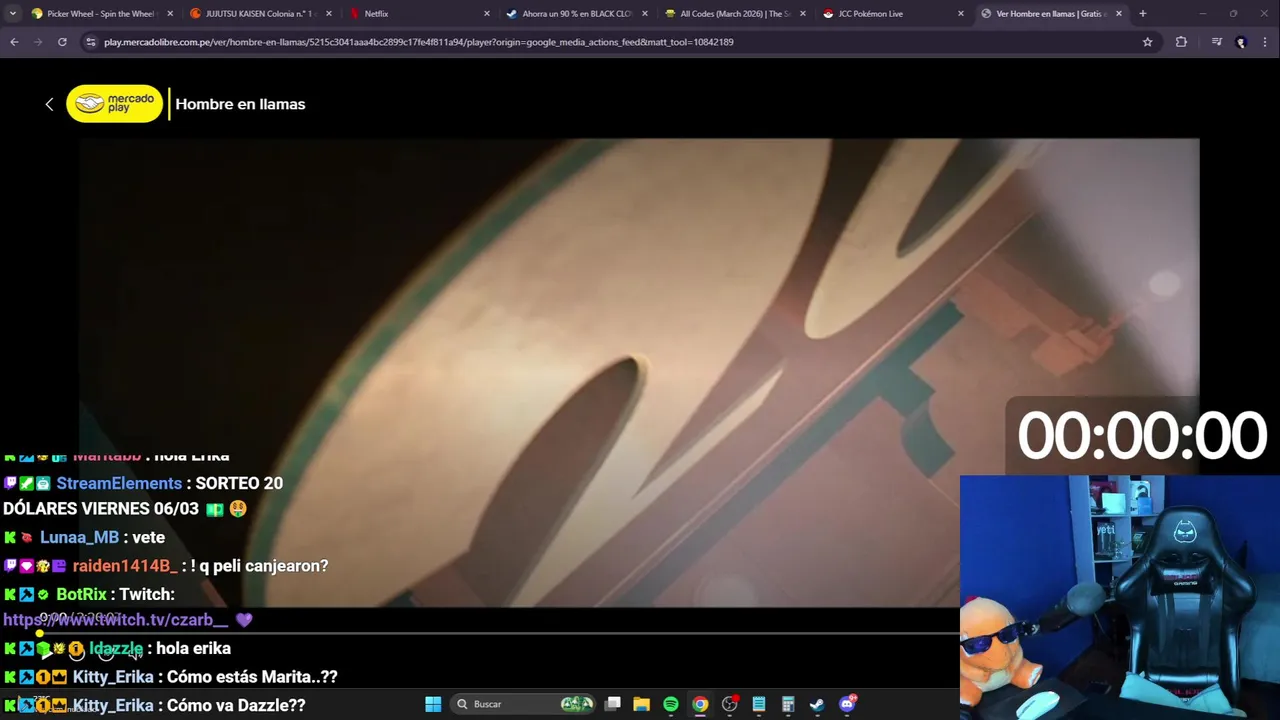Switch to the Ahorra un 90% tab
1280x720 pixels.
pyautogui.click(x=577, y=14)
